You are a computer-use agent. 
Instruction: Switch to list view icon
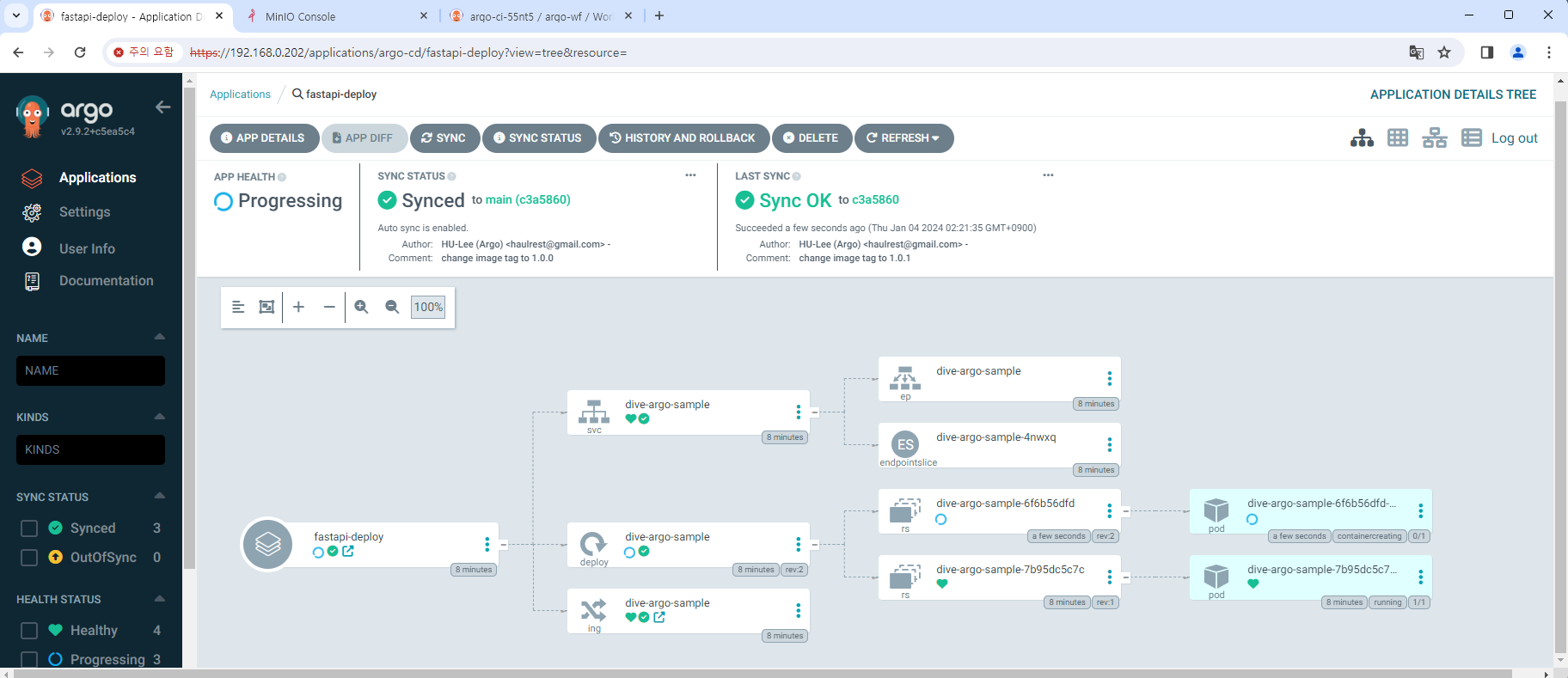click(x=1472, y=138)
